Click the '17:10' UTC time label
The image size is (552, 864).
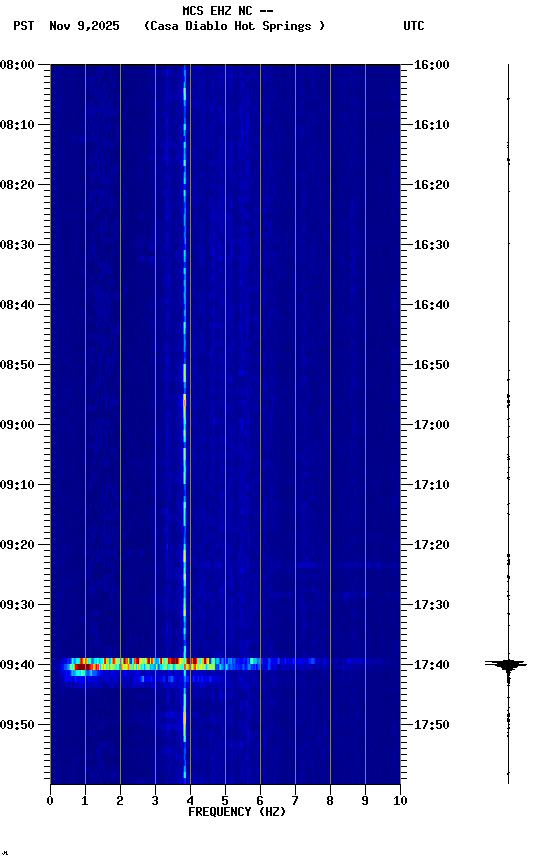[x=432, y=485]
